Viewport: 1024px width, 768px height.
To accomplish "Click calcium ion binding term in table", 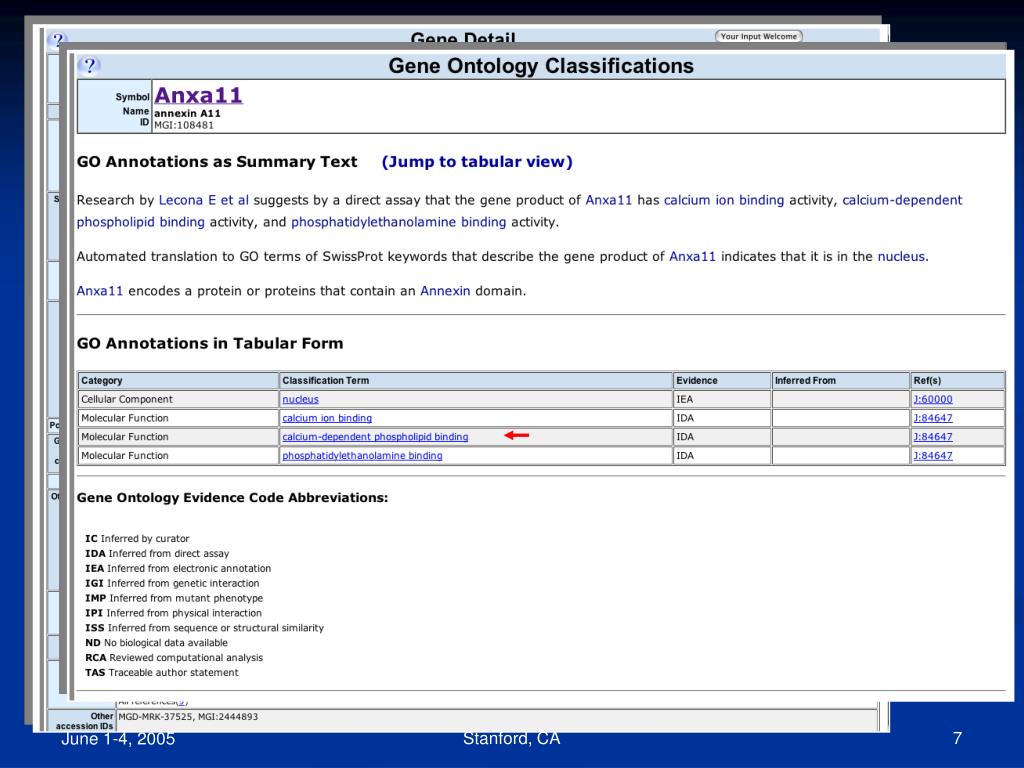I will (x=327, y=418).
